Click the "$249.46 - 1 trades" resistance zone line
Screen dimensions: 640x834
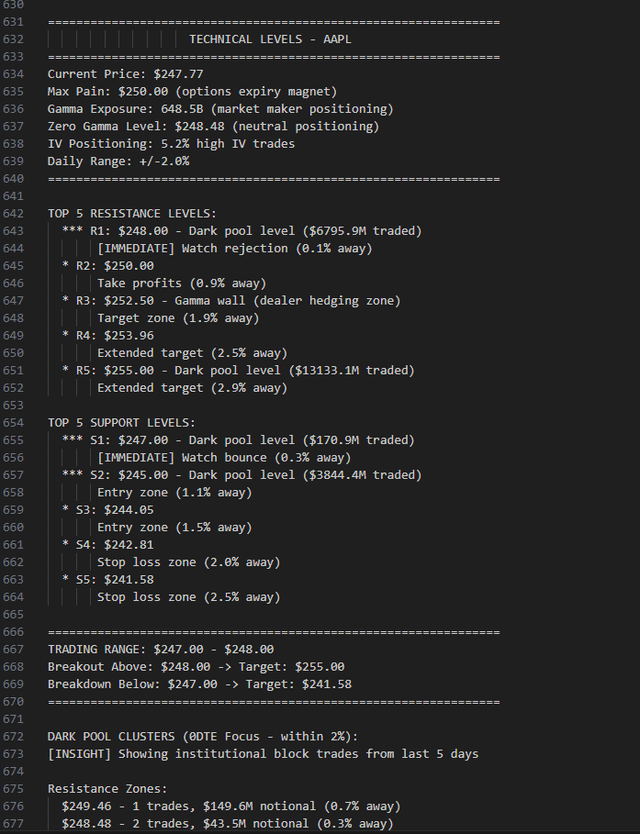pyautogui.click(x=230, y=806)
